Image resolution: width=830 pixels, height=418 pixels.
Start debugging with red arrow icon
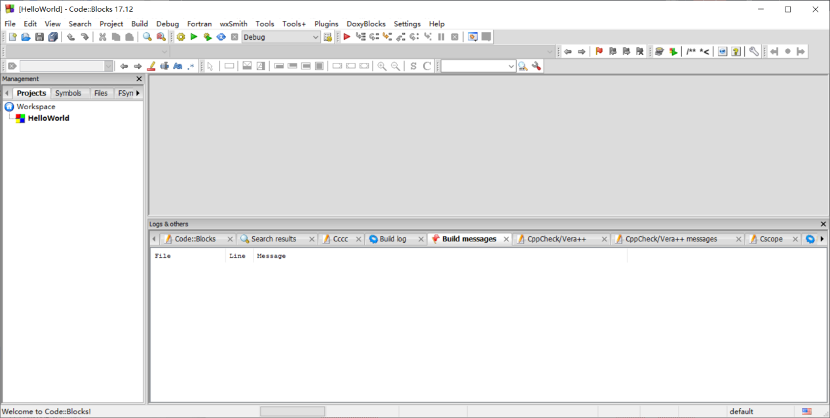[347, 37]
